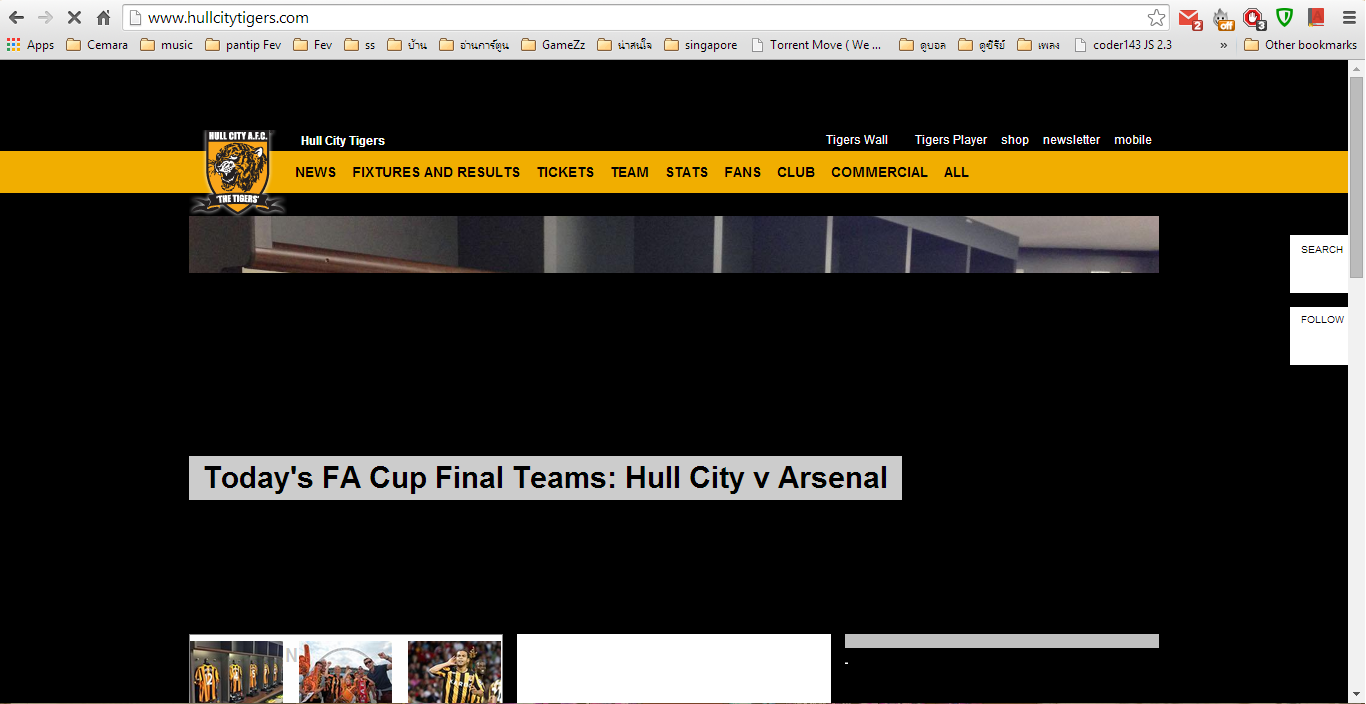Viewport: 1366px width, 704px height.
Task: Open the Fev bookmark folder
Action: [313, 45]
